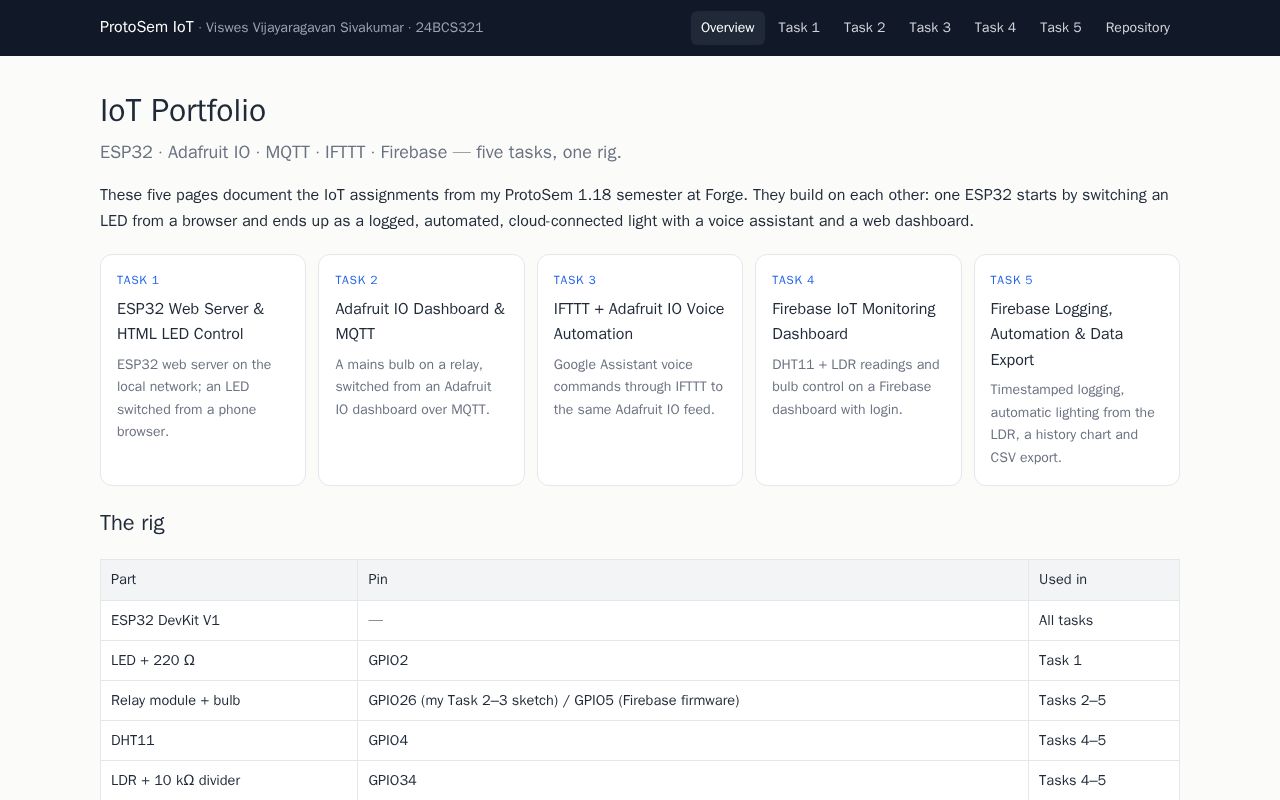Click the 'Used in' column header

(x=1104, y=580)
